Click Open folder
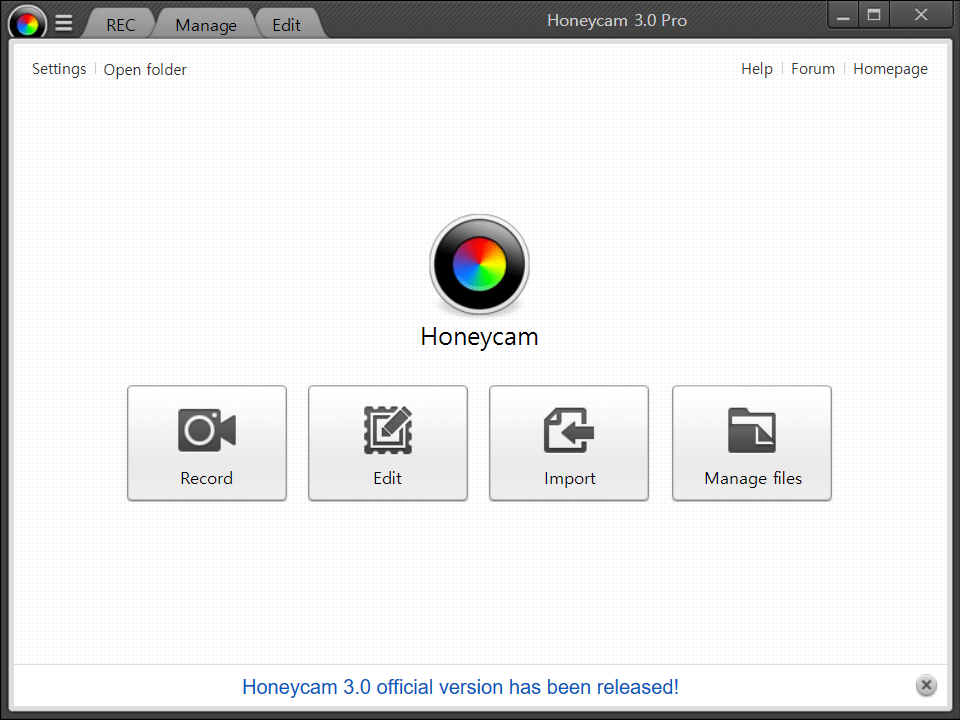Image resolution: width=960 pixels, height=720 pixels. (145, 69)
